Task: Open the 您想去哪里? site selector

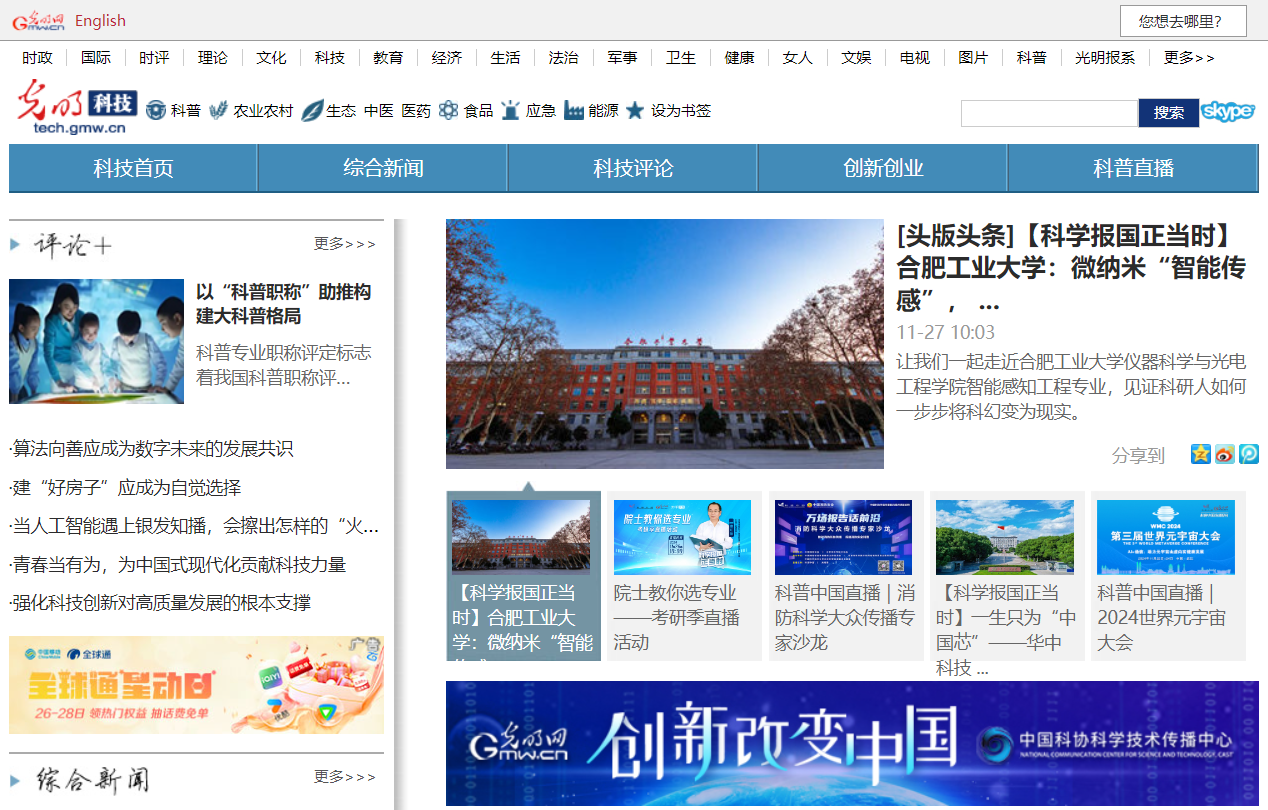Action: 1183,21
